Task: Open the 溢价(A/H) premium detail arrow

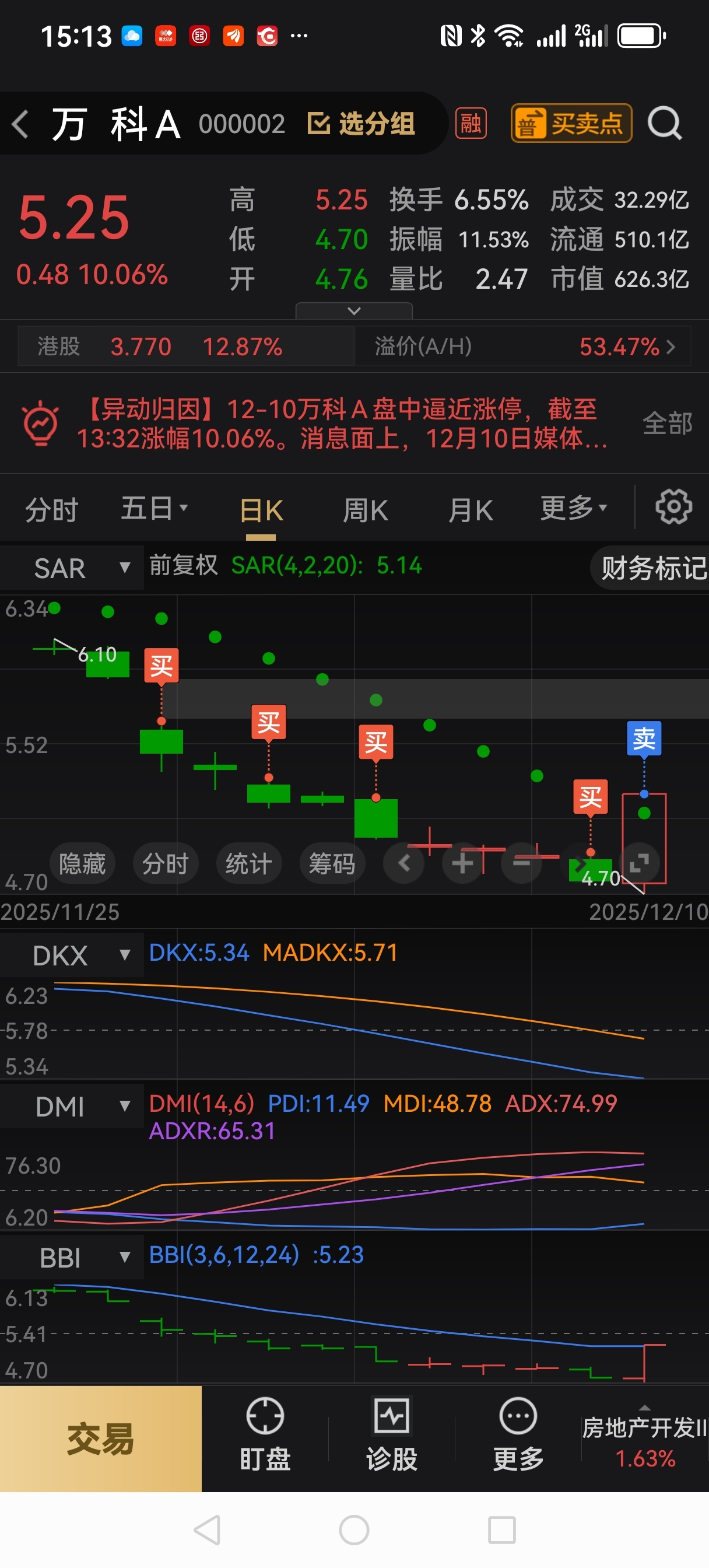Action: pos(671,346)
